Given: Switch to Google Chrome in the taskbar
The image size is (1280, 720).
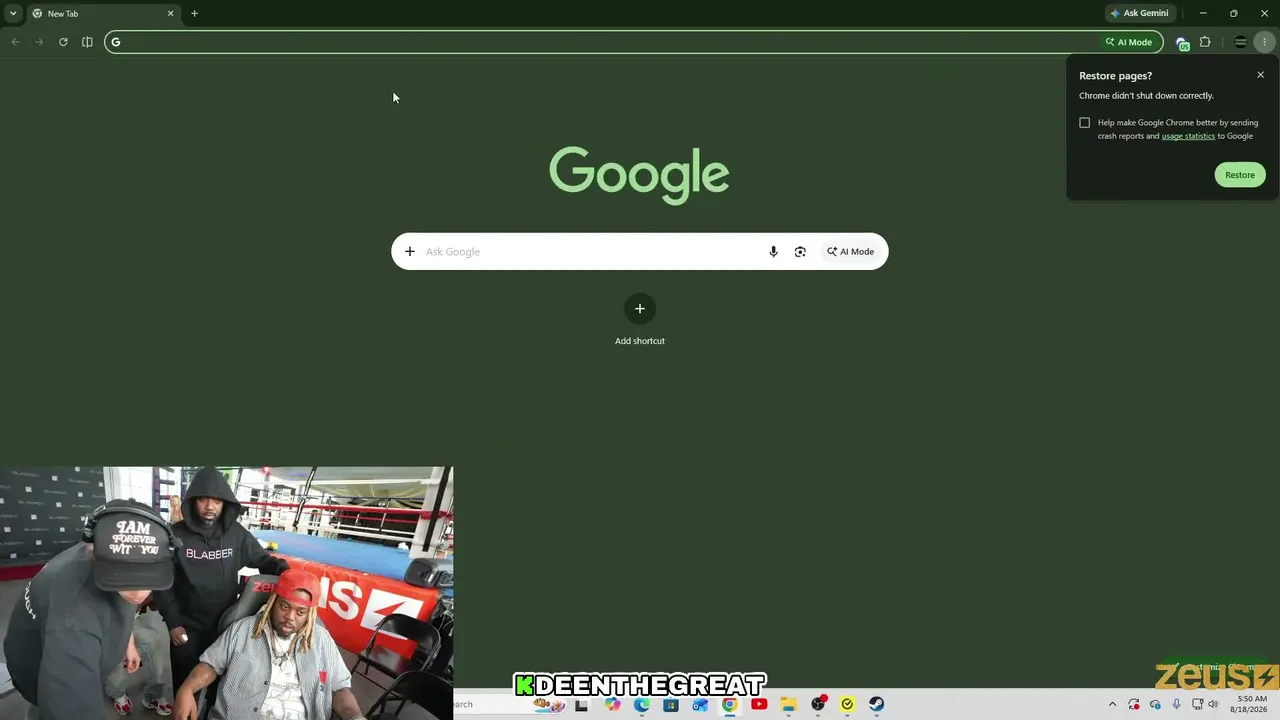Looking at the screenshot, I should [x=729, y=704].
